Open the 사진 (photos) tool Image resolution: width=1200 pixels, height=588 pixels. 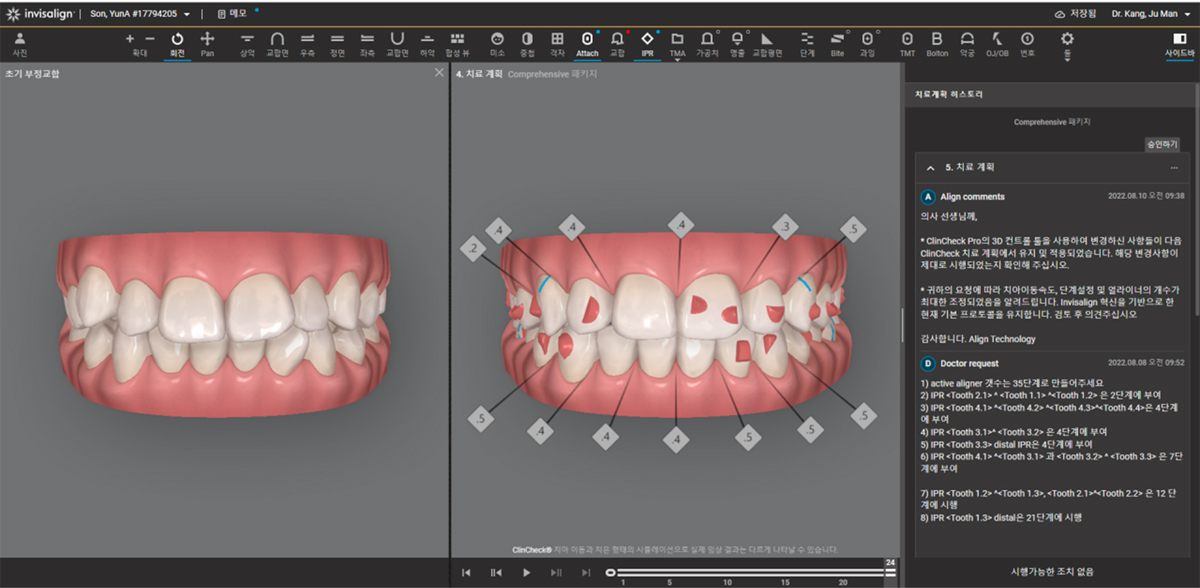19,43
